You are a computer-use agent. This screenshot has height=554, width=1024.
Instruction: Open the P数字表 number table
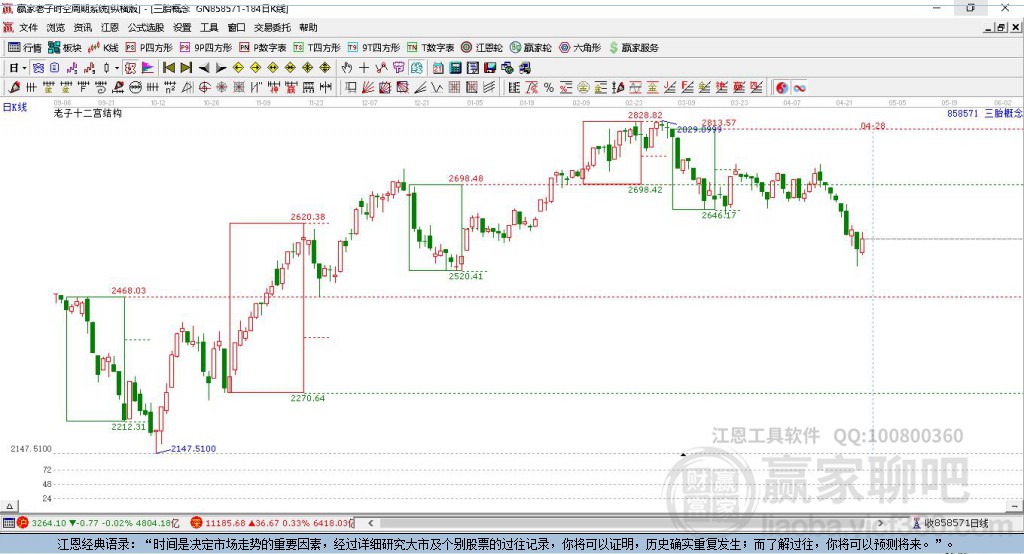click(263, 48)
